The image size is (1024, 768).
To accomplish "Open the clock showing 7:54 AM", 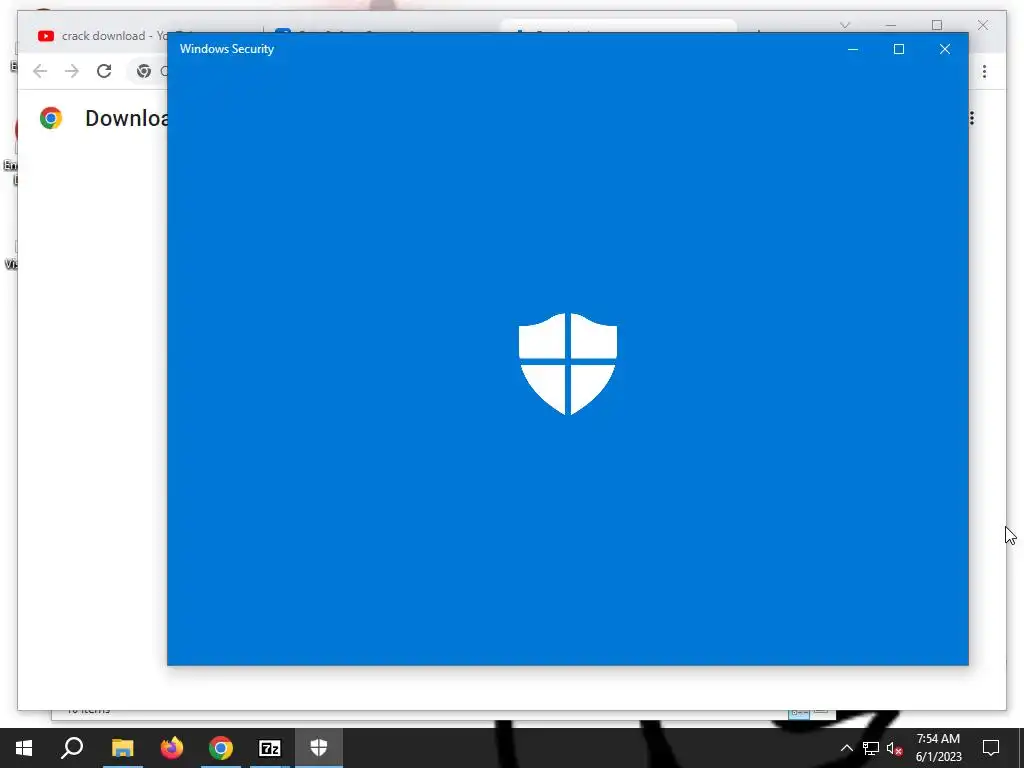I will [938, 748].
